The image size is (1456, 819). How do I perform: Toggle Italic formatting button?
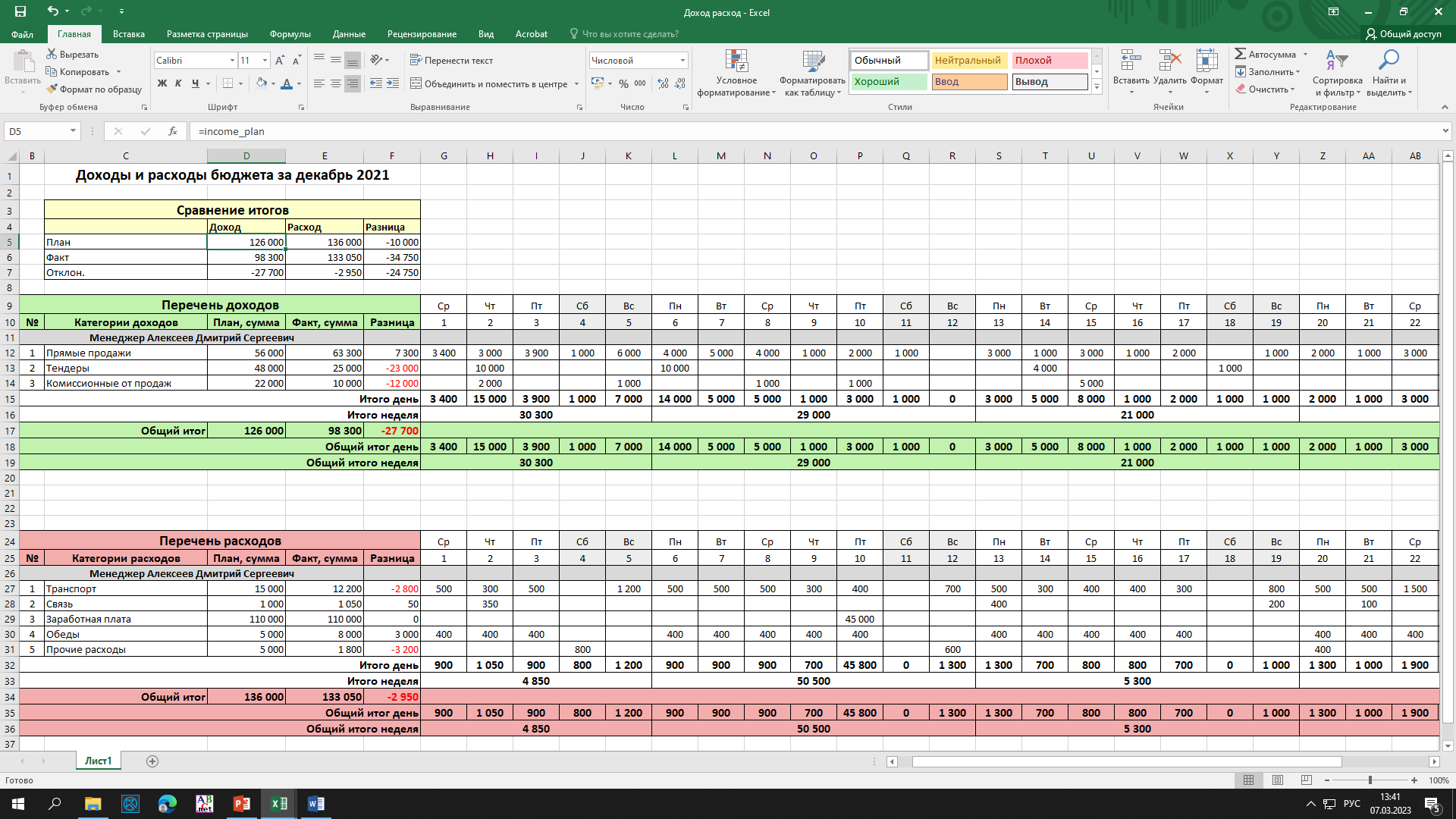point(178,83)
